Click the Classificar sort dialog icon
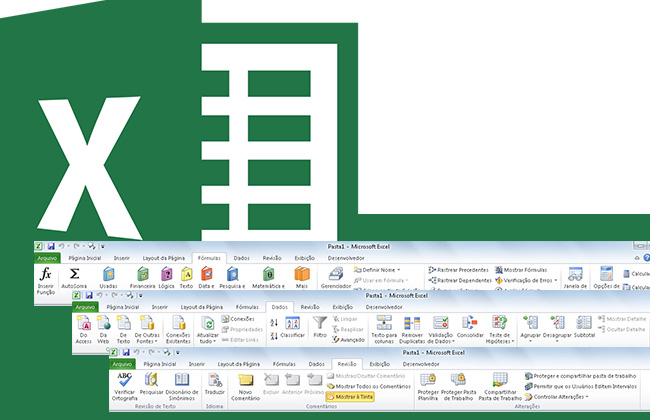650x420 pixels. click(293, 323)
